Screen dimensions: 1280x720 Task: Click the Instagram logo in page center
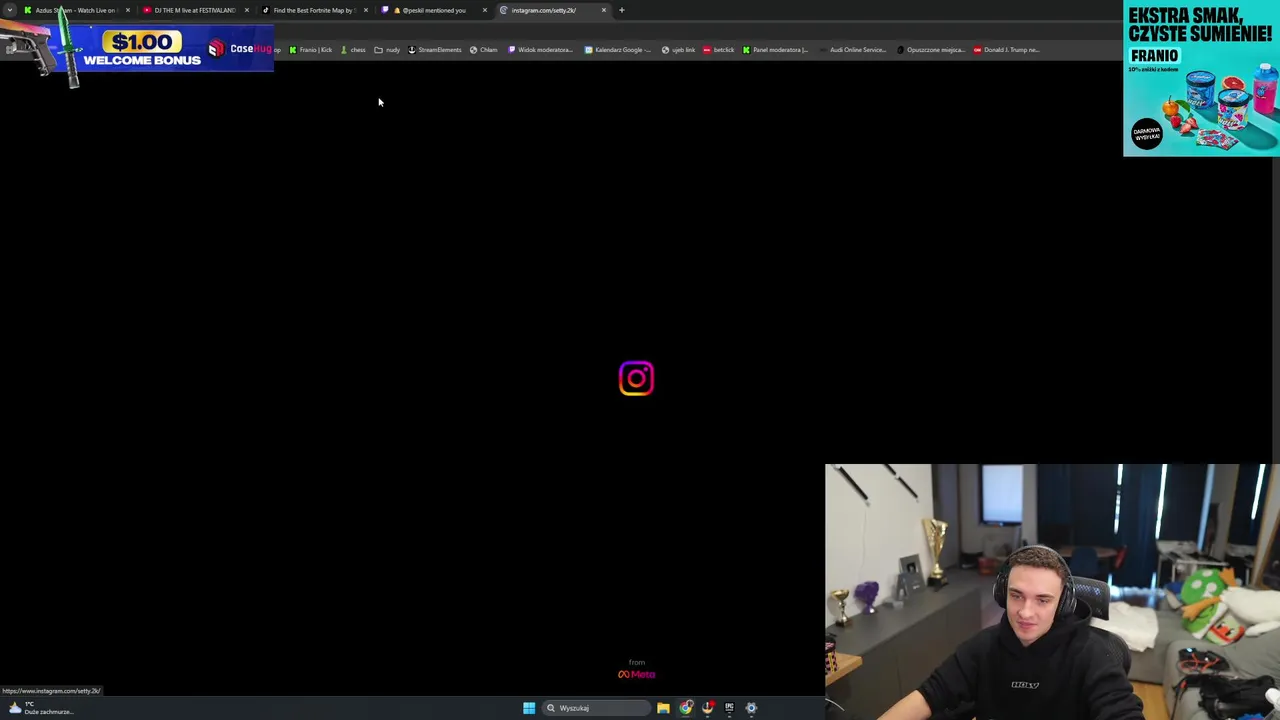636,378
